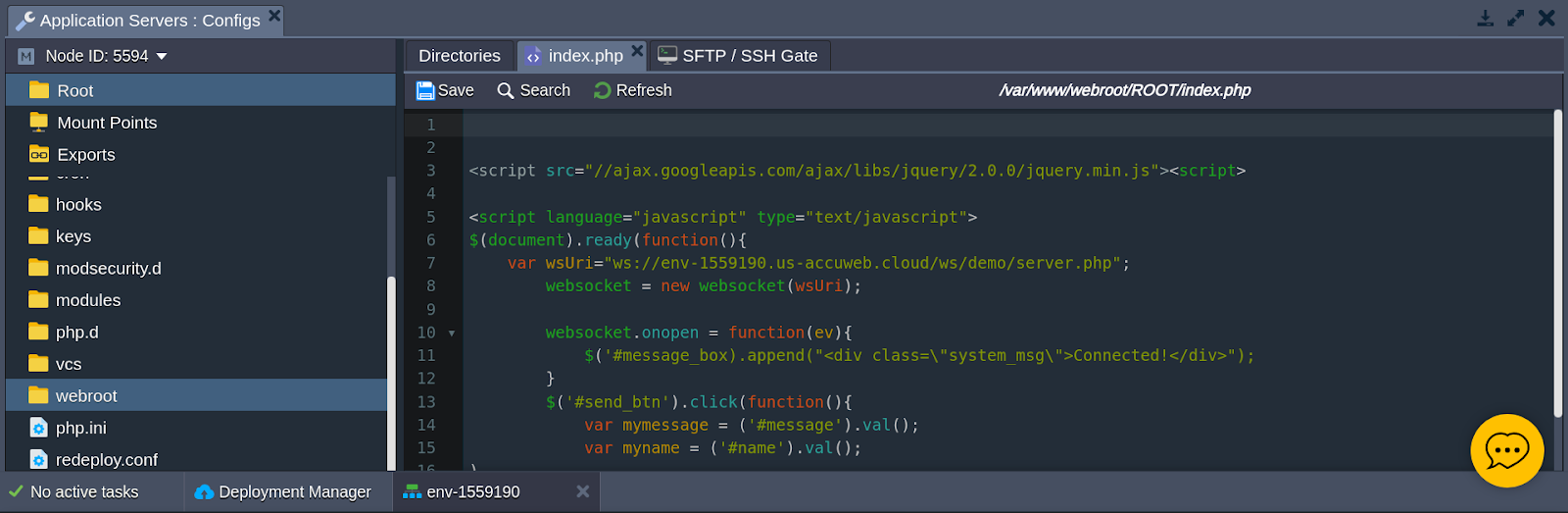Click the Save disk icon
Image resolution: width=1568 pixels, height=513 pixels.
(x=425, y=90)
